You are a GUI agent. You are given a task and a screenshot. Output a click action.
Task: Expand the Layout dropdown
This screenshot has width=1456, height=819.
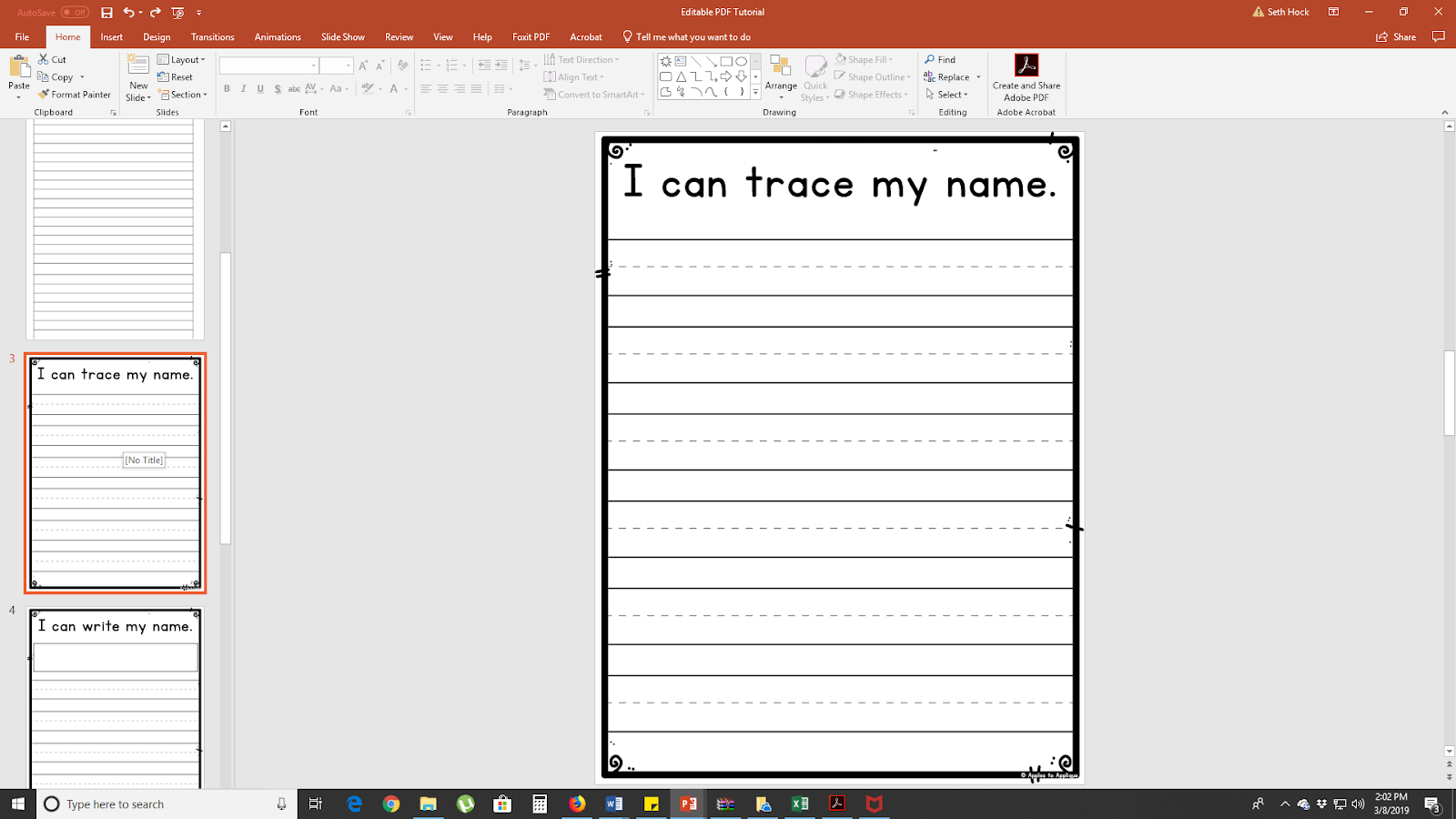coord(181,60)
